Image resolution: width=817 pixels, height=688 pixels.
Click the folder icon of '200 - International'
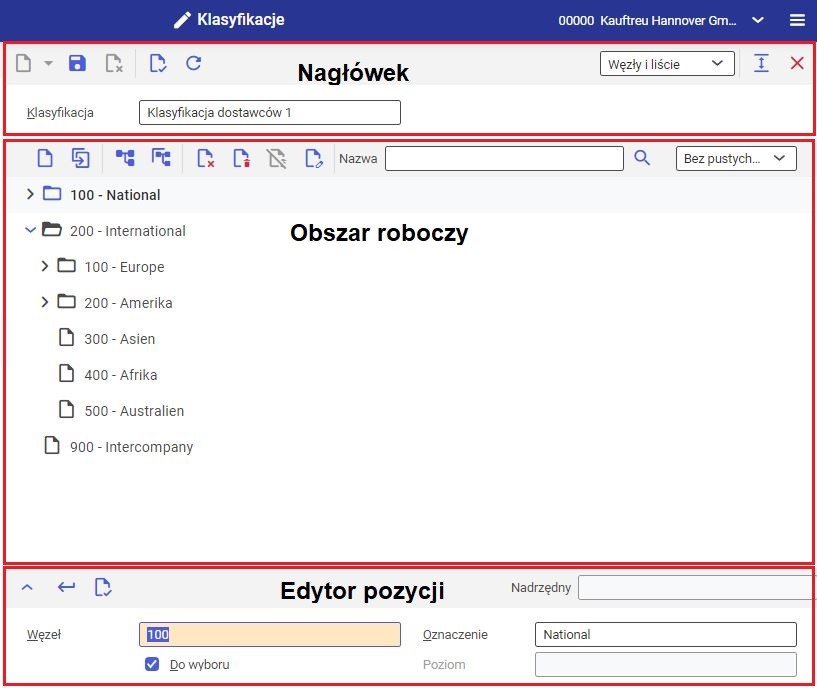click(x=52, y=229)
